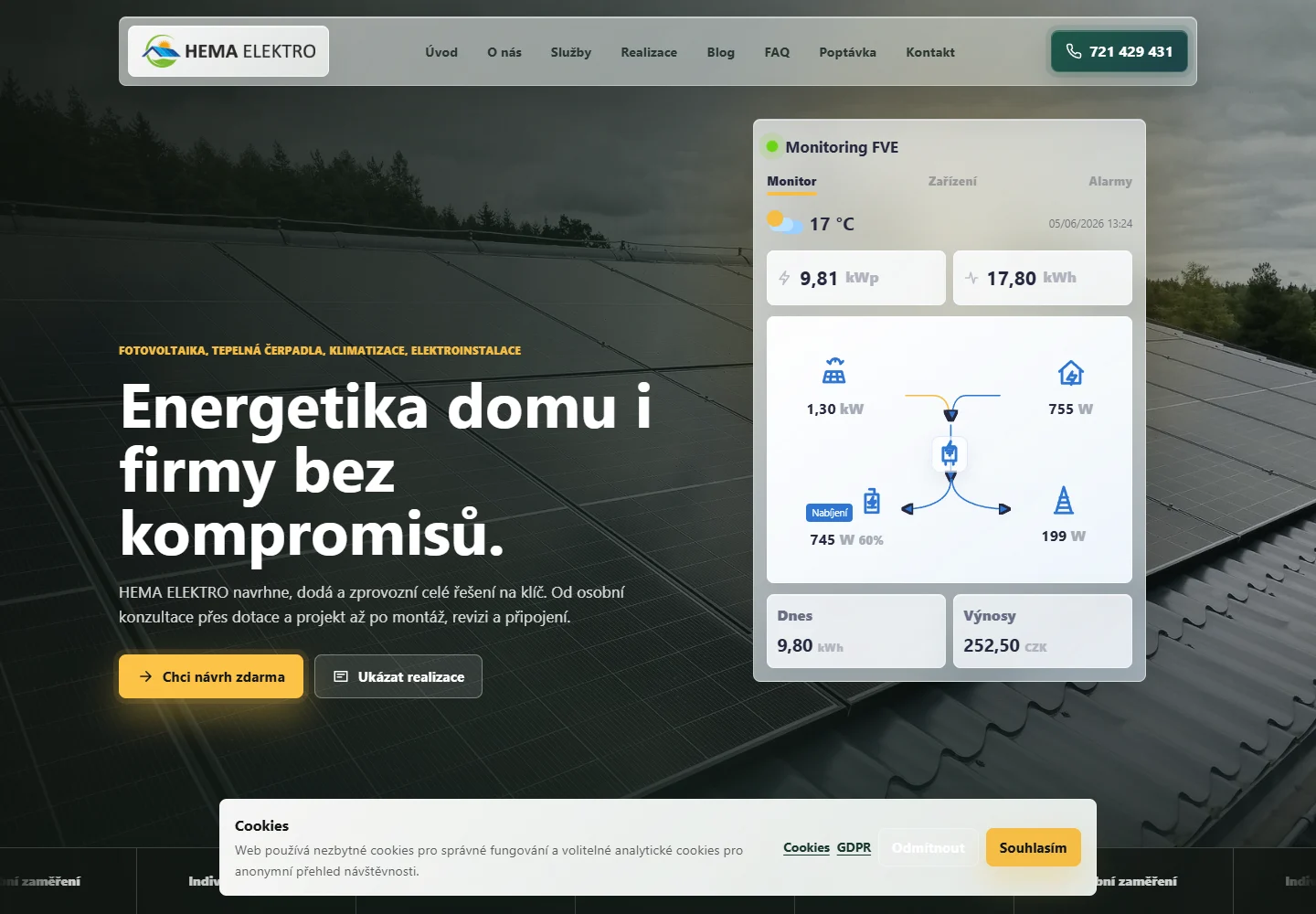
Task: Switch to the Zařízení tab
Action: [x=952, y=181]
